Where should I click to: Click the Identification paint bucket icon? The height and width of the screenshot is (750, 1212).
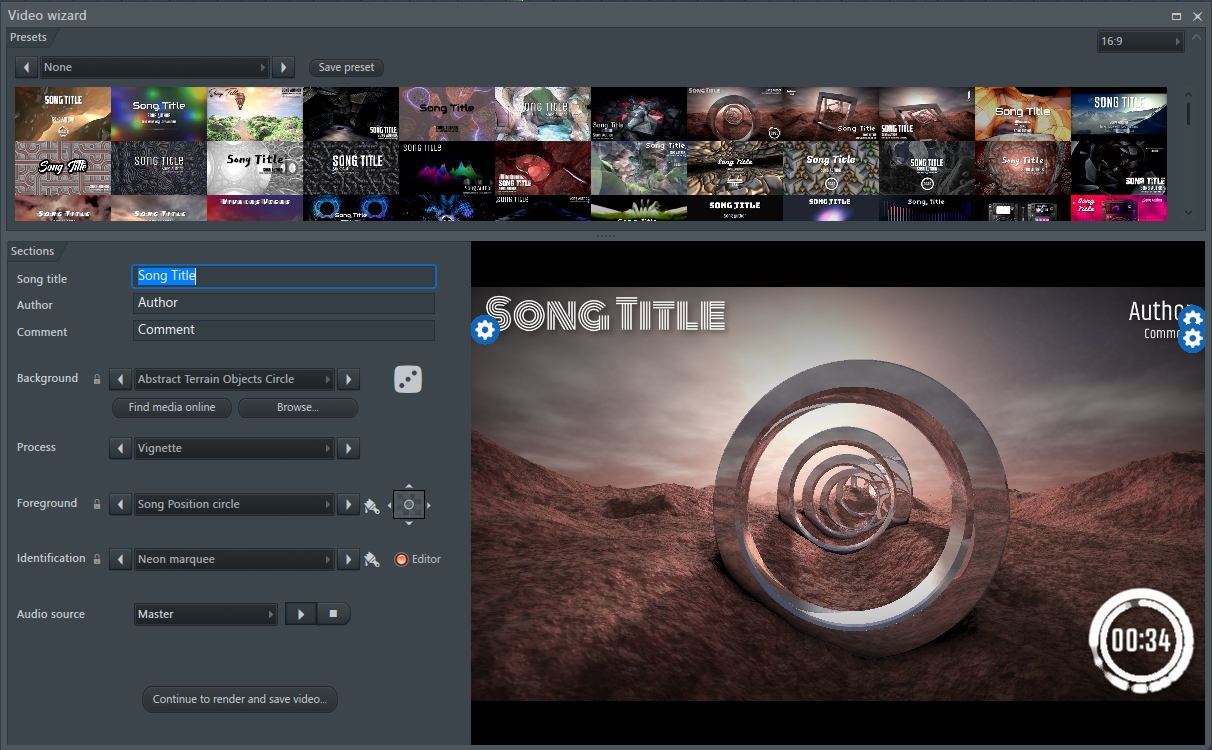(x=372, y=560)
